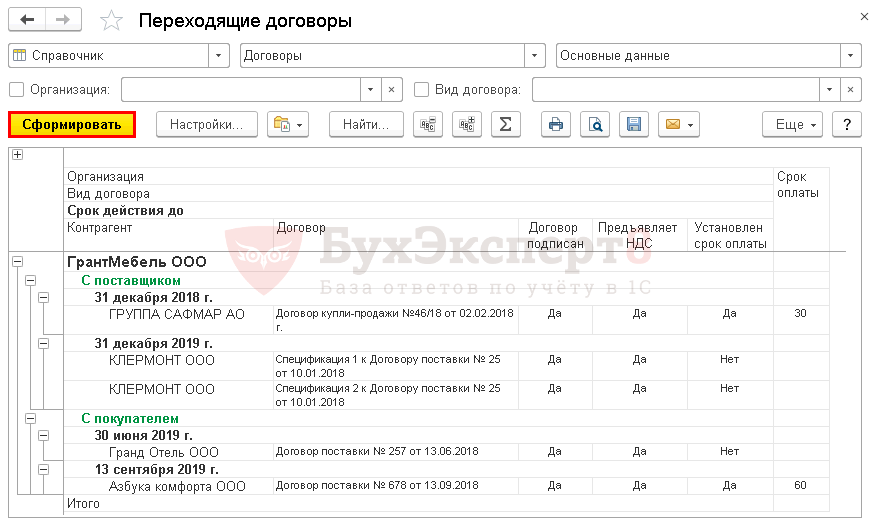Click the Срок оплаты value 60

[x=800, y=486]
